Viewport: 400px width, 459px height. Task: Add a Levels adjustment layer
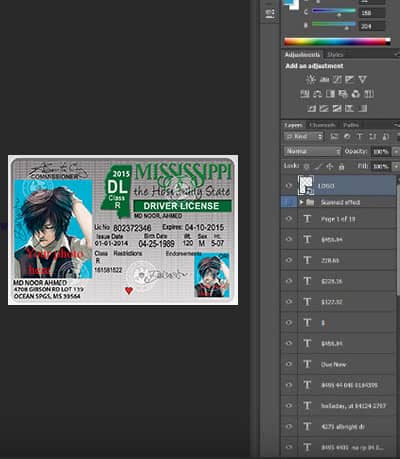click(324, 79)
